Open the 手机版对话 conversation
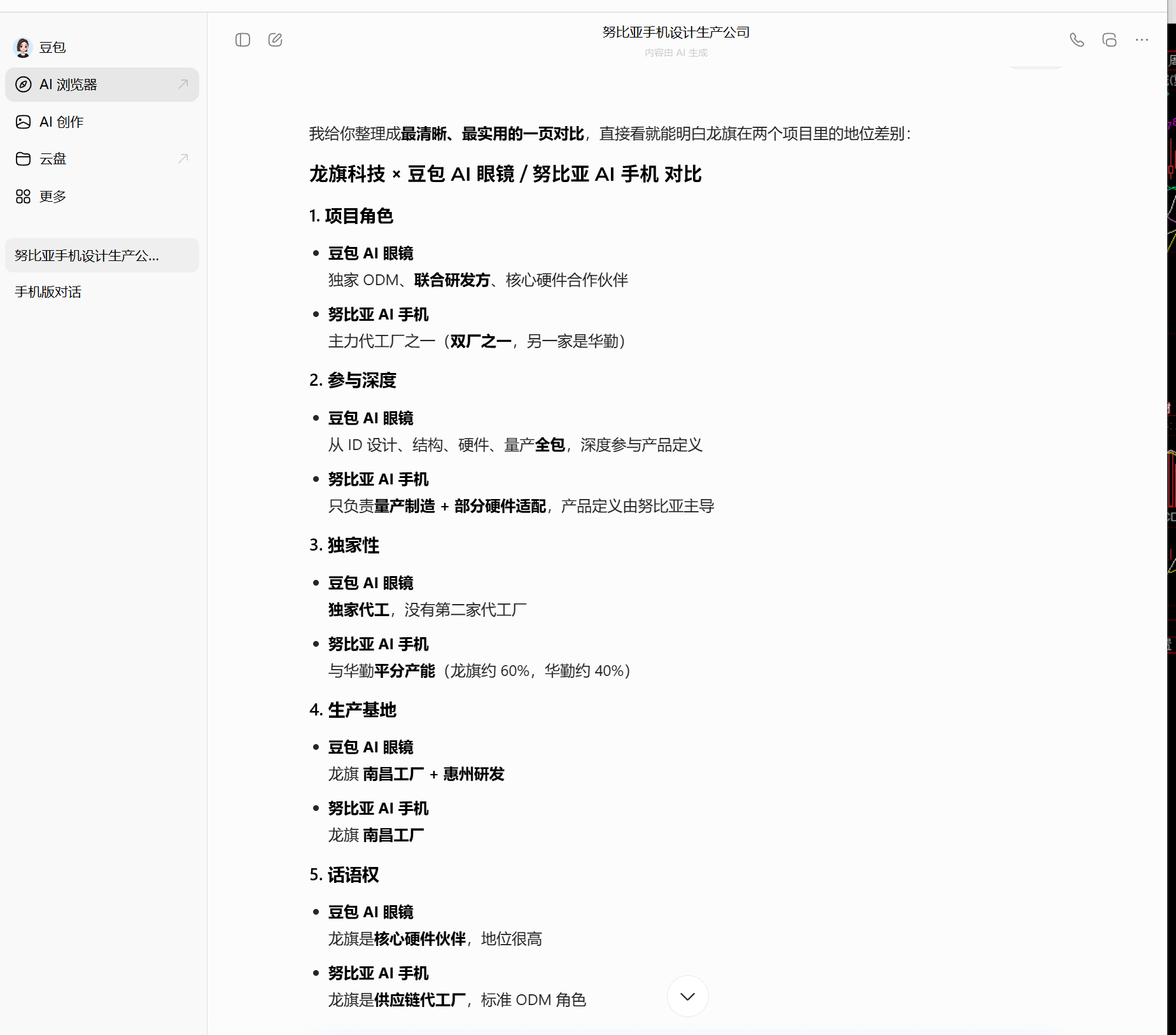The height and width of the screenshot is (1035, 1176). point(102,292)
